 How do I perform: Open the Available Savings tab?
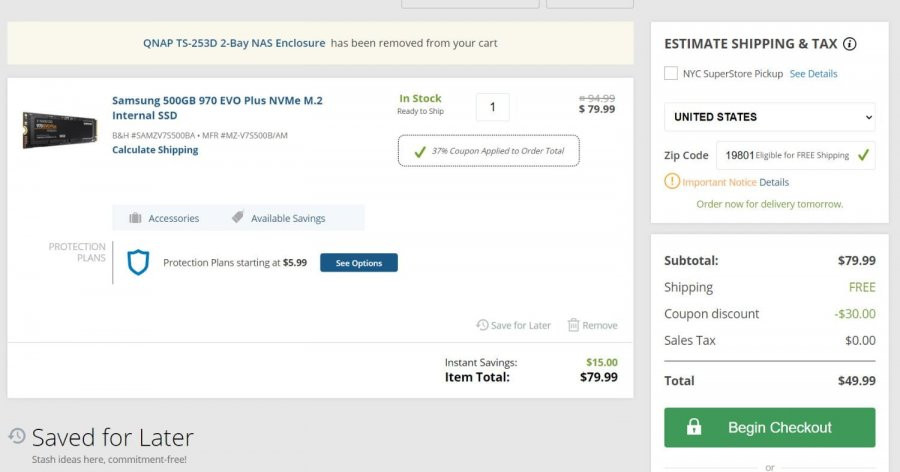278,218
